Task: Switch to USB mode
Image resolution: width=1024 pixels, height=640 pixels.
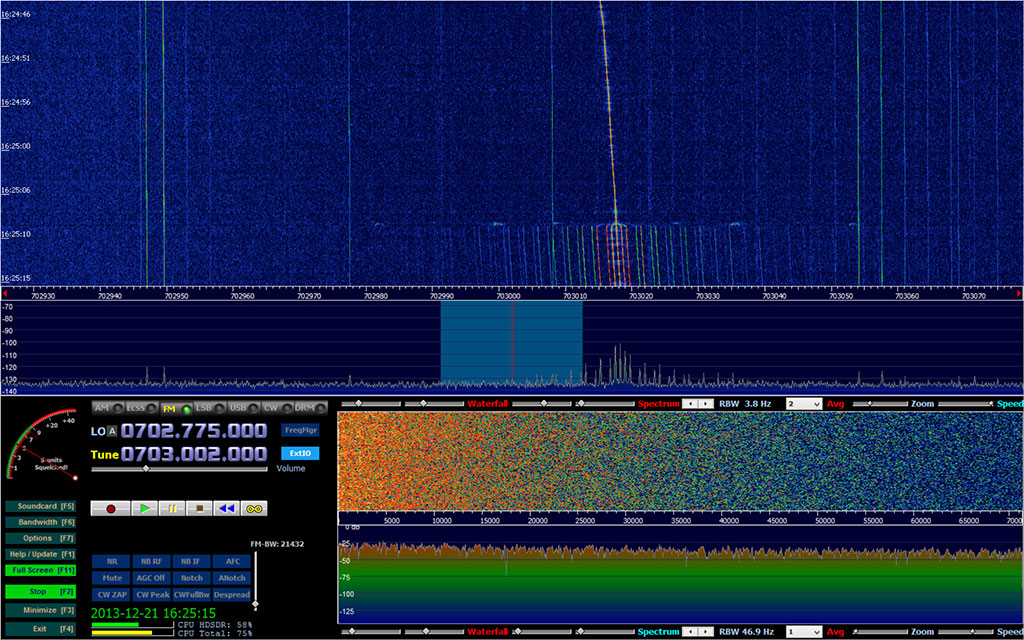Action: click(x=238, y=408)
